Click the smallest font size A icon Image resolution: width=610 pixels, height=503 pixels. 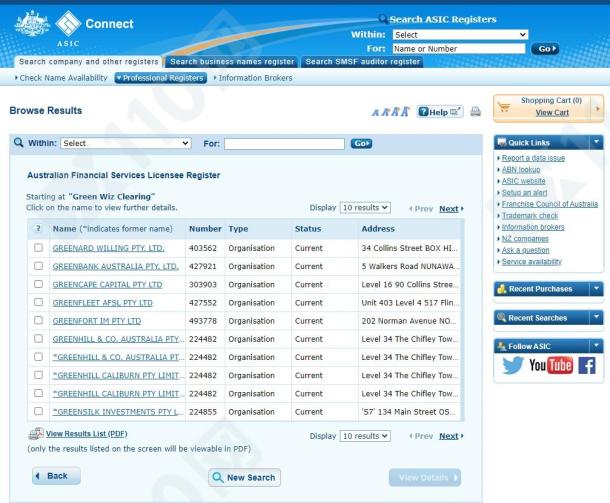click(375, 113)
